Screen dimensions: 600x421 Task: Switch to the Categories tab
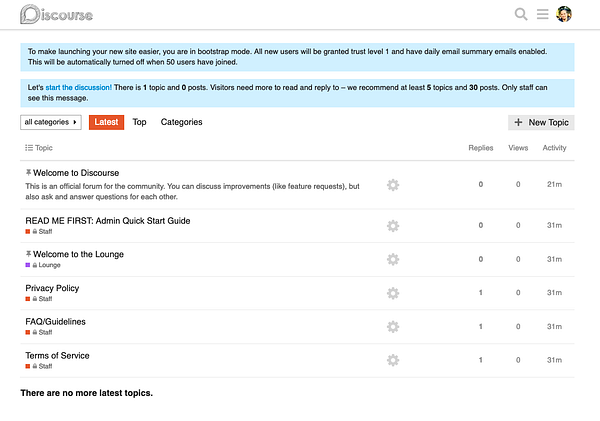point(181,122)
